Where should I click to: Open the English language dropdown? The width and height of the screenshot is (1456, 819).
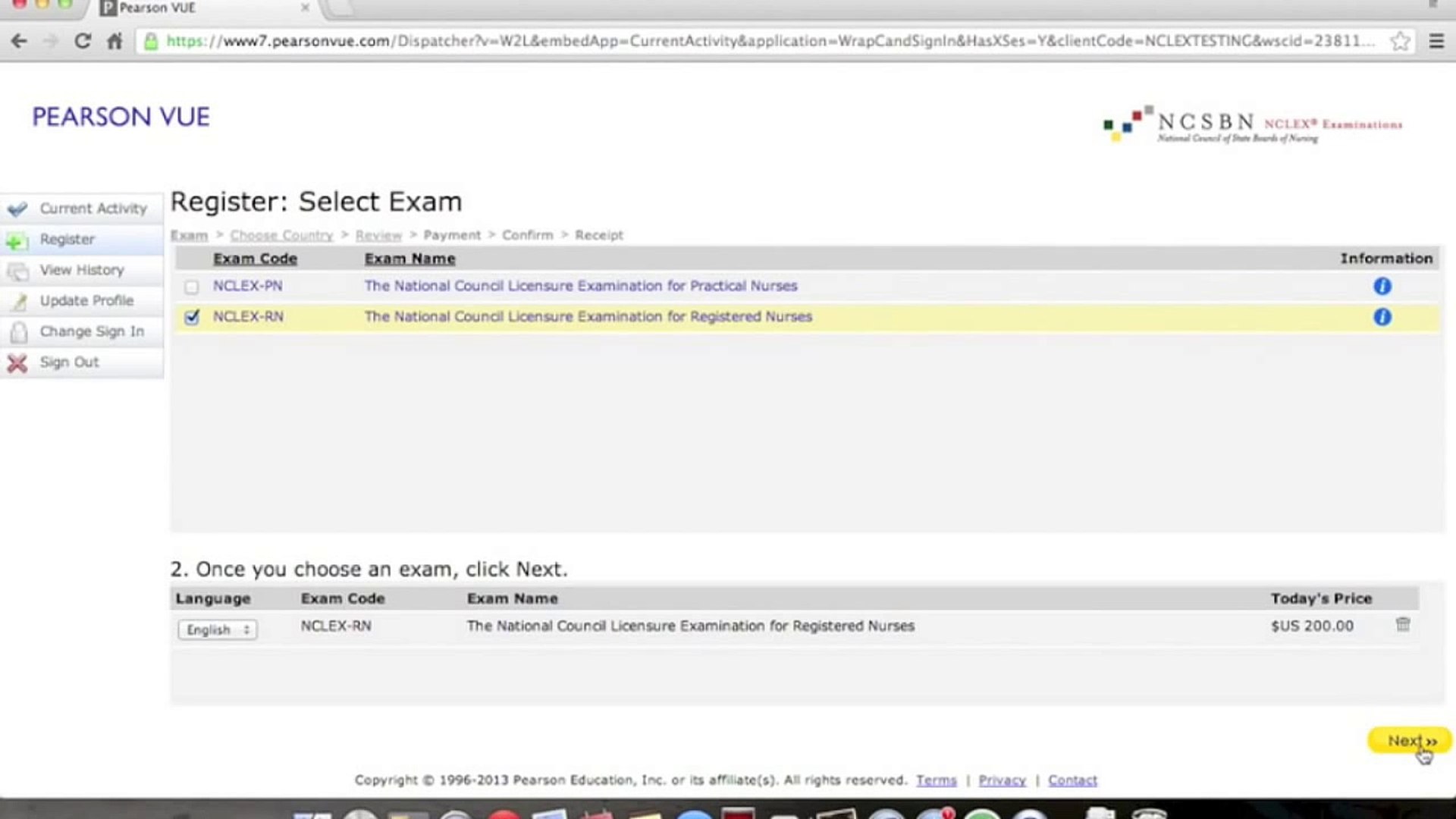click(217, 629)
